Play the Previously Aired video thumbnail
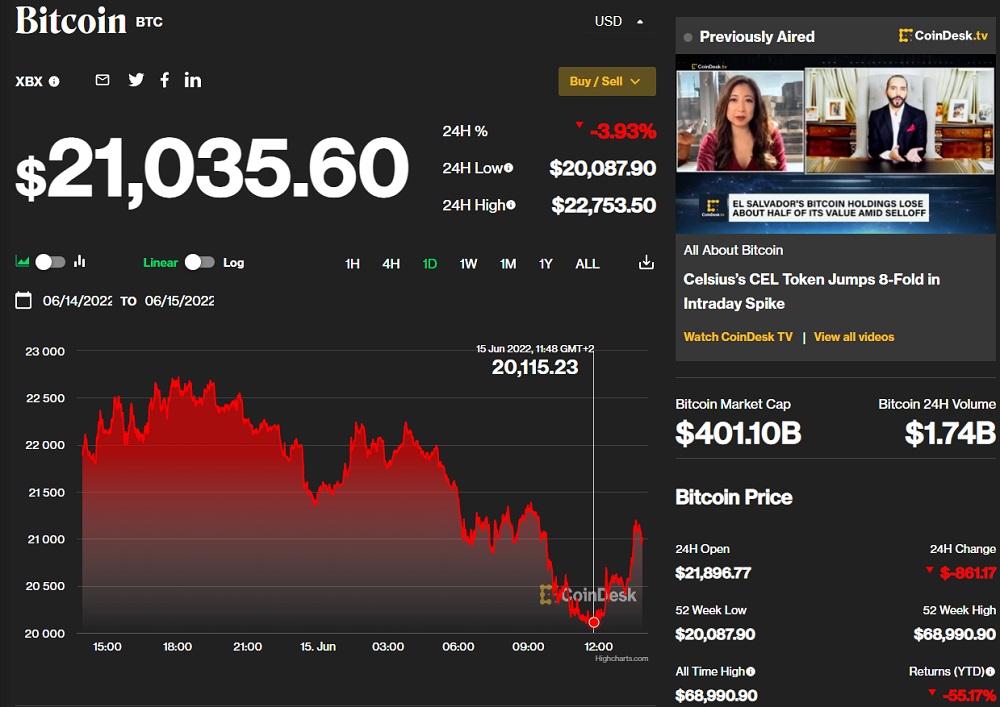 pos(835,144)
